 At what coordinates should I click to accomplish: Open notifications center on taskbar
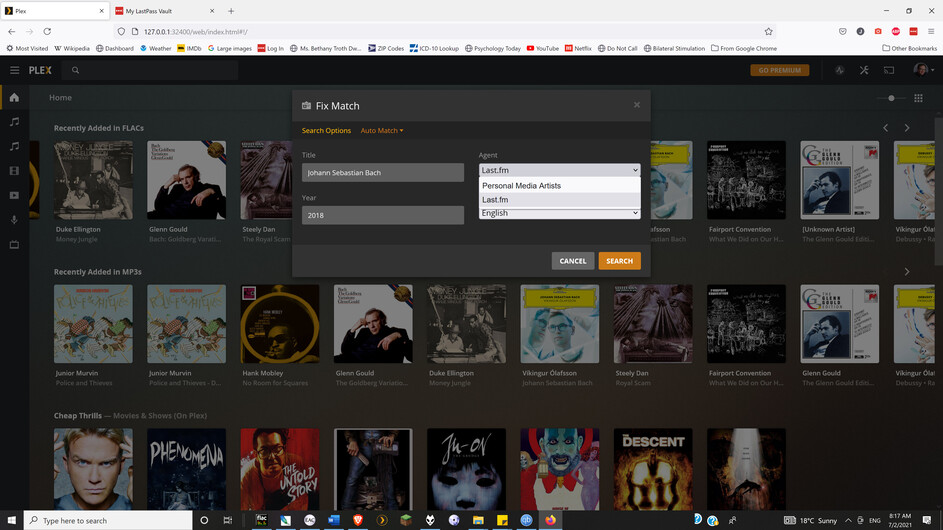click(x=927, y=520)
